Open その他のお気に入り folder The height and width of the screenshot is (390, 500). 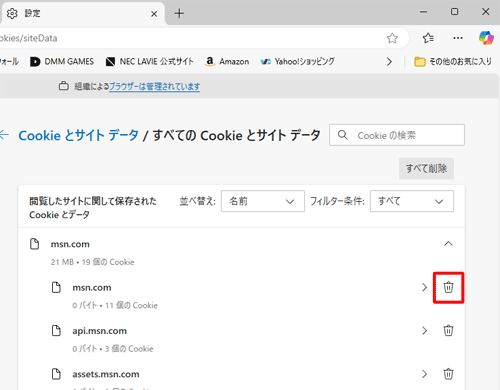[x=453, y=62]
